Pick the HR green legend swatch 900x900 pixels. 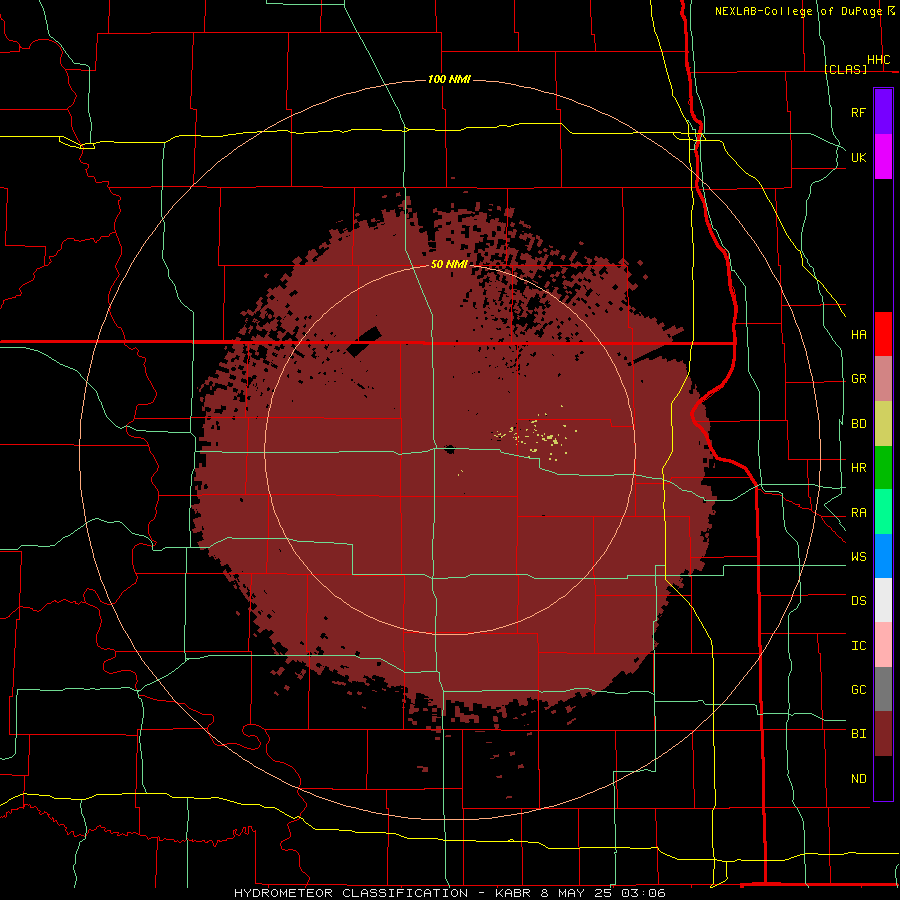click(x=883, y=467)
